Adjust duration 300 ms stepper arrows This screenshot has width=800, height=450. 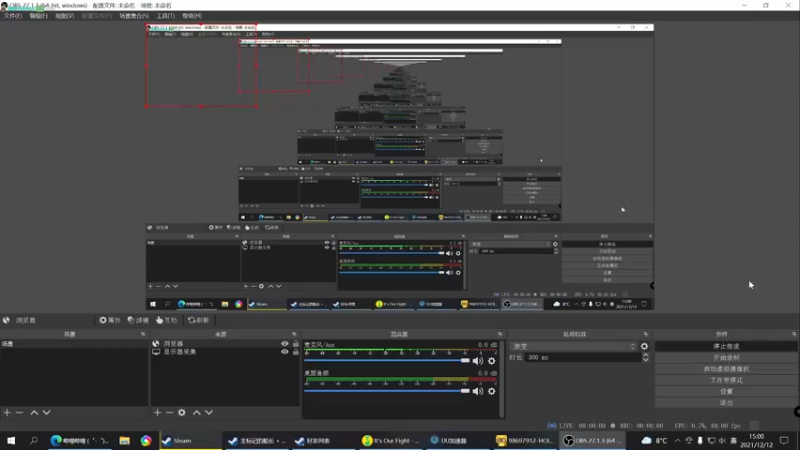coord(645,358)
